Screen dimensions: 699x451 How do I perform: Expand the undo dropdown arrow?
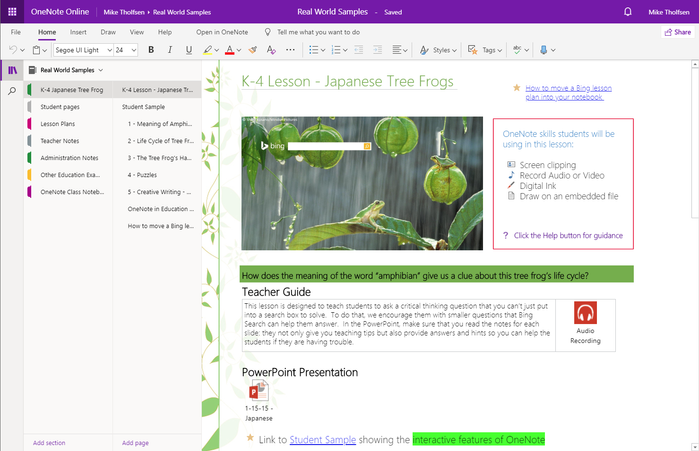tap(22, 50)
